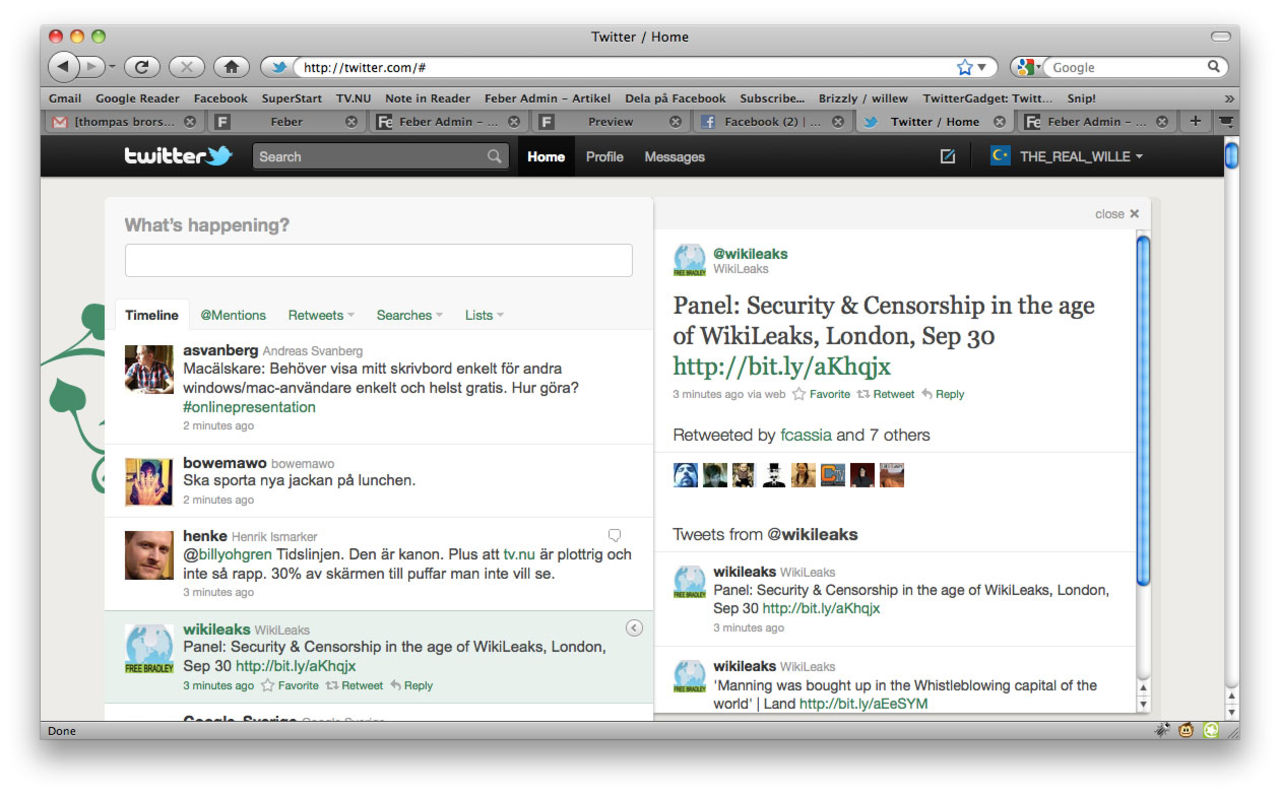Switch to the Timeline tab

click(152, 315)
